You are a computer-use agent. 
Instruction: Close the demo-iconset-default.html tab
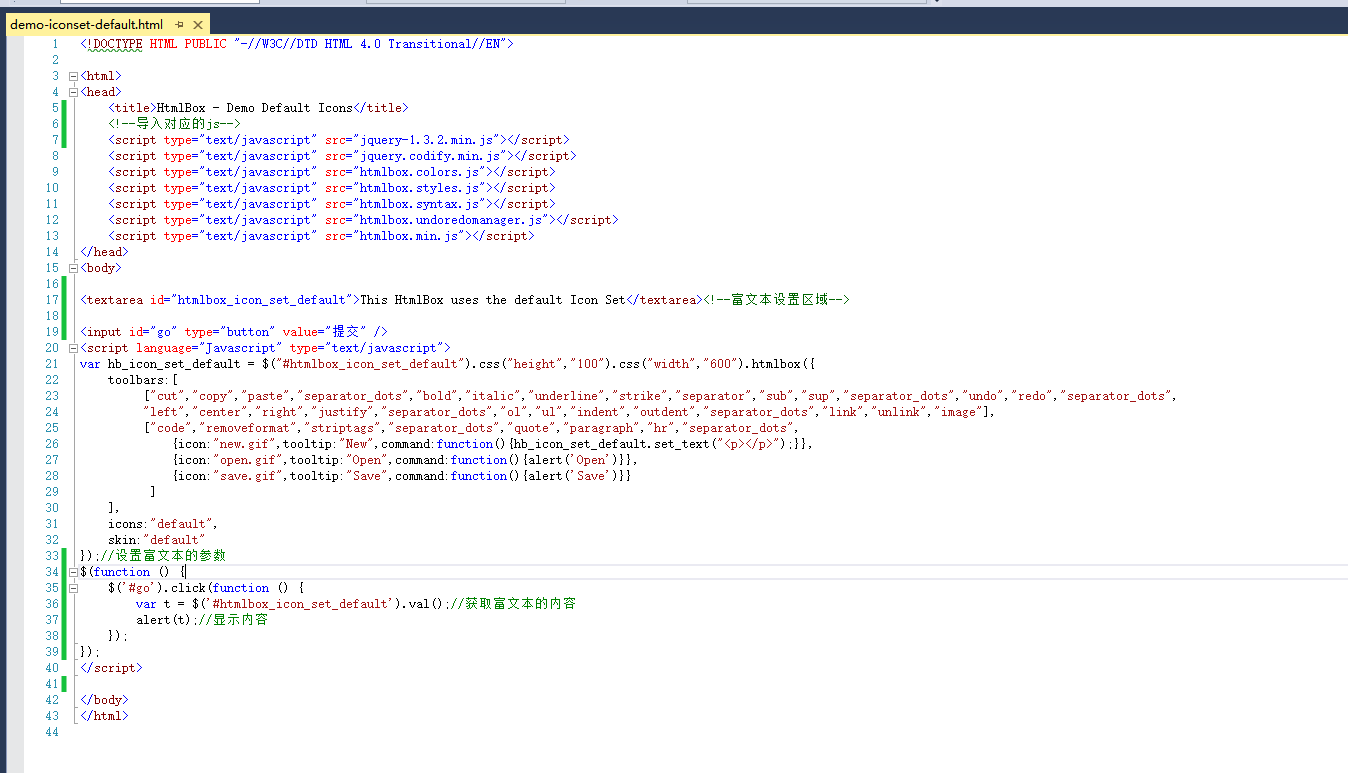click(x=197, y=24)
